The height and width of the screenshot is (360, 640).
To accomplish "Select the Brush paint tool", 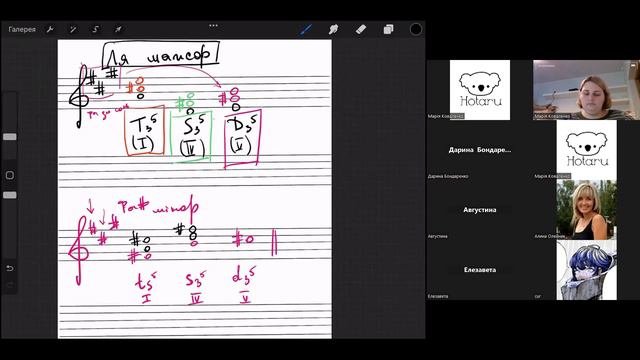I will point(306,29).
